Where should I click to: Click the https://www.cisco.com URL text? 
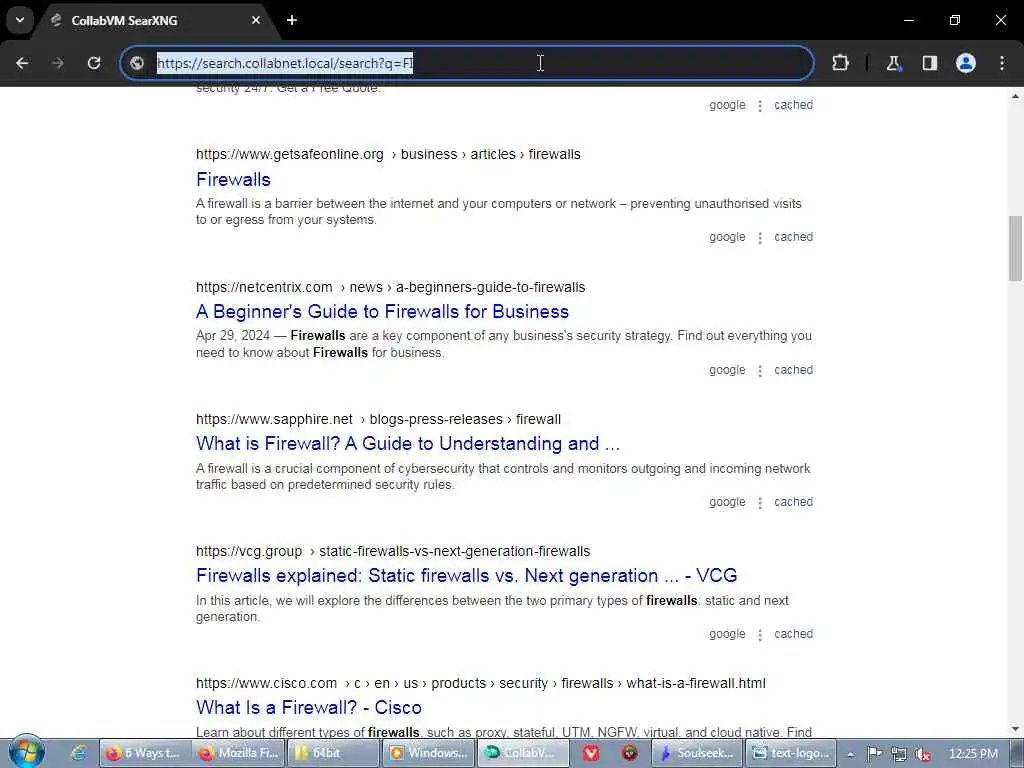click(266, 683)
